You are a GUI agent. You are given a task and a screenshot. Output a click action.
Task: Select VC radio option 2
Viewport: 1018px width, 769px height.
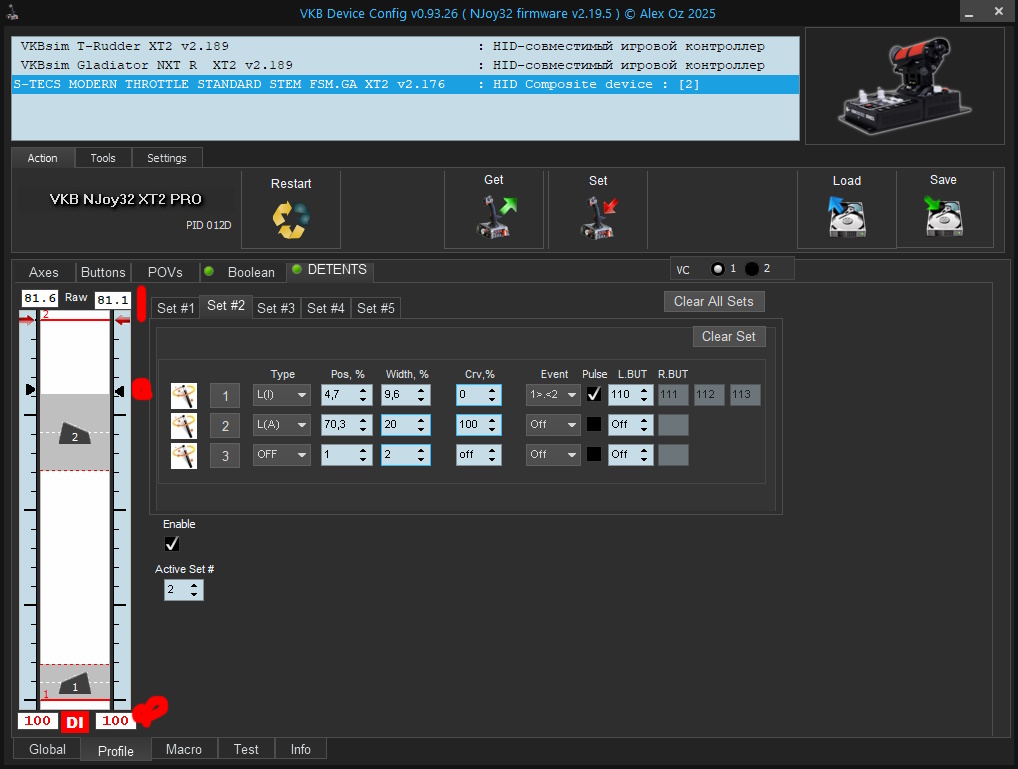pos(752,269)
